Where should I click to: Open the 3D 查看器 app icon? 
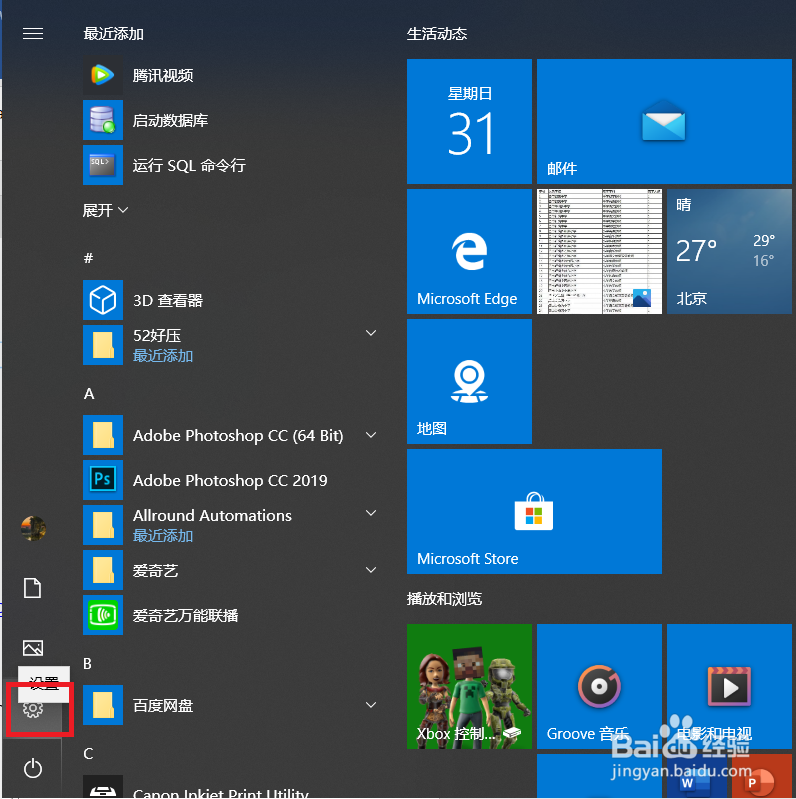coord(103,300)
